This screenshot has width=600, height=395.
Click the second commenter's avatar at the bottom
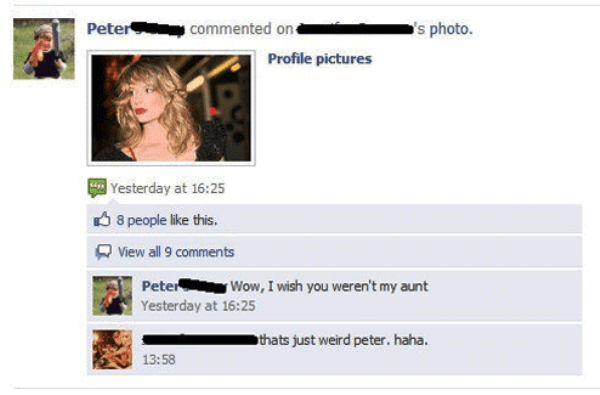112,349
